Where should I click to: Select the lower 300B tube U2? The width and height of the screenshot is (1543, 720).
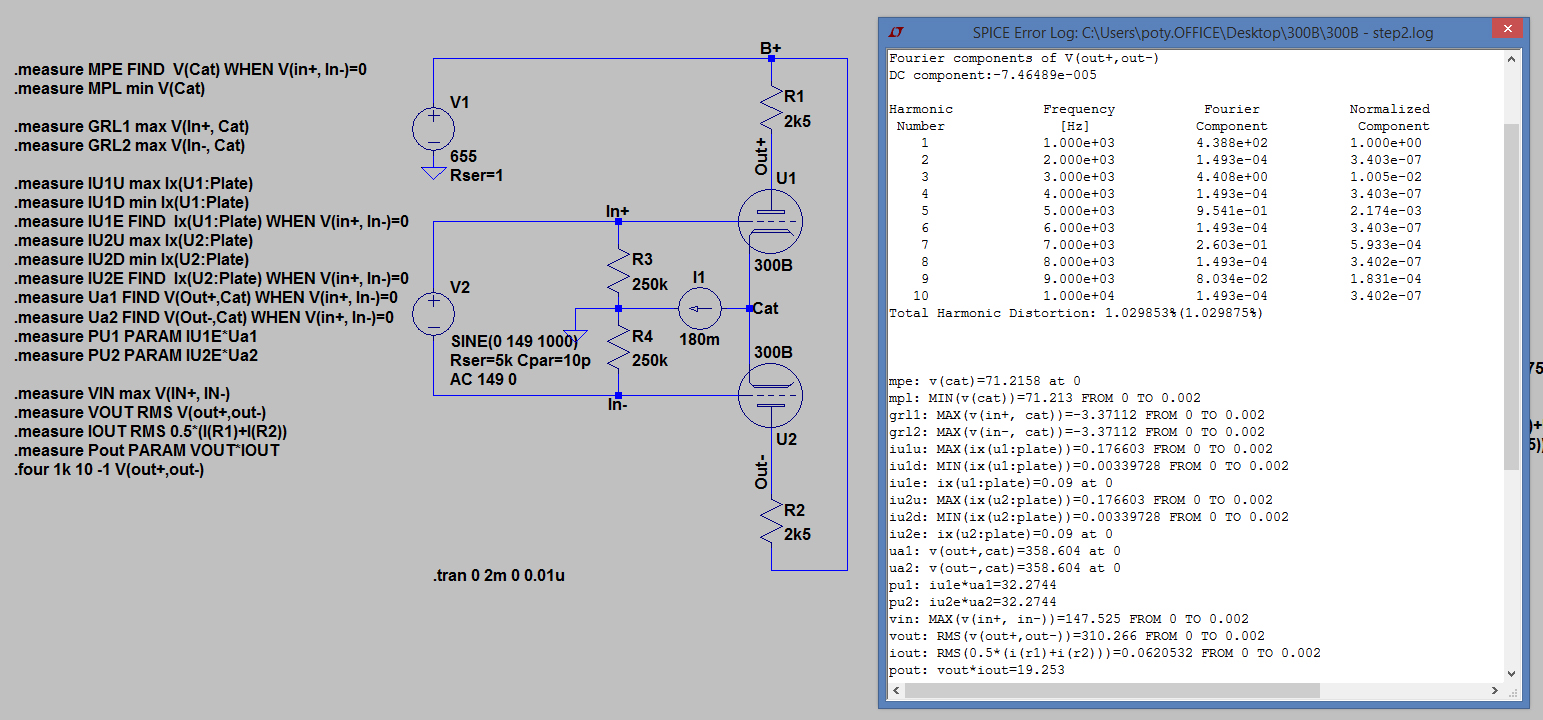click(770, 394)
